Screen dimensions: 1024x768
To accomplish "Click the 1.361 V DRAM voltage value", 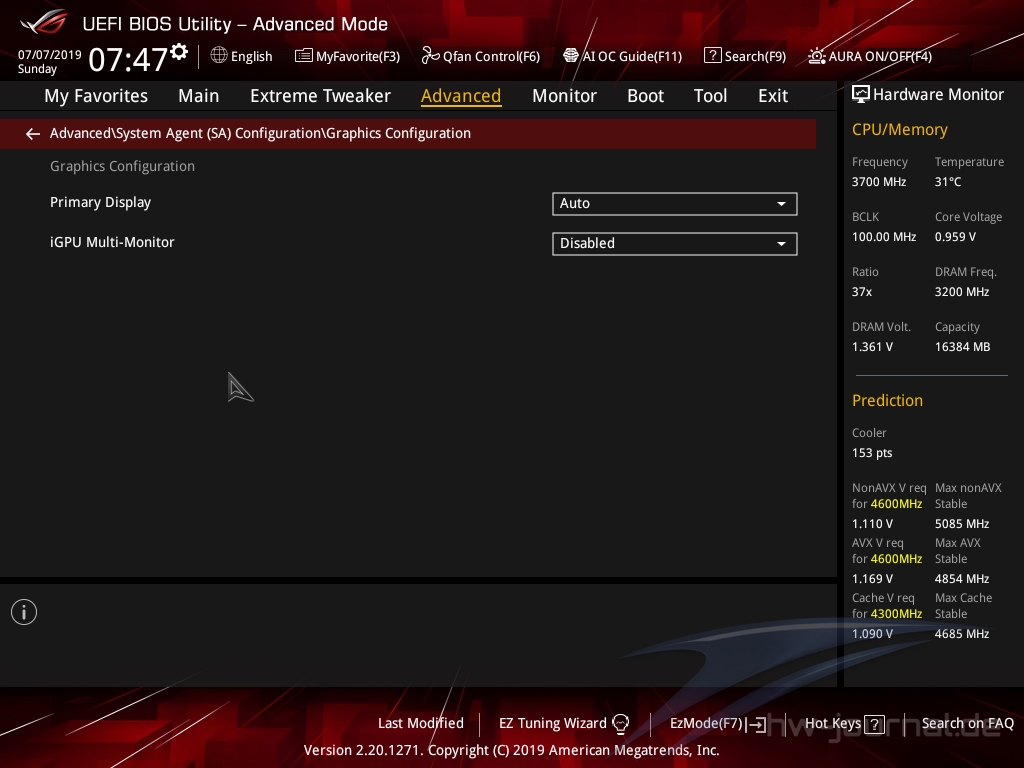I will (x=872, y=347).
